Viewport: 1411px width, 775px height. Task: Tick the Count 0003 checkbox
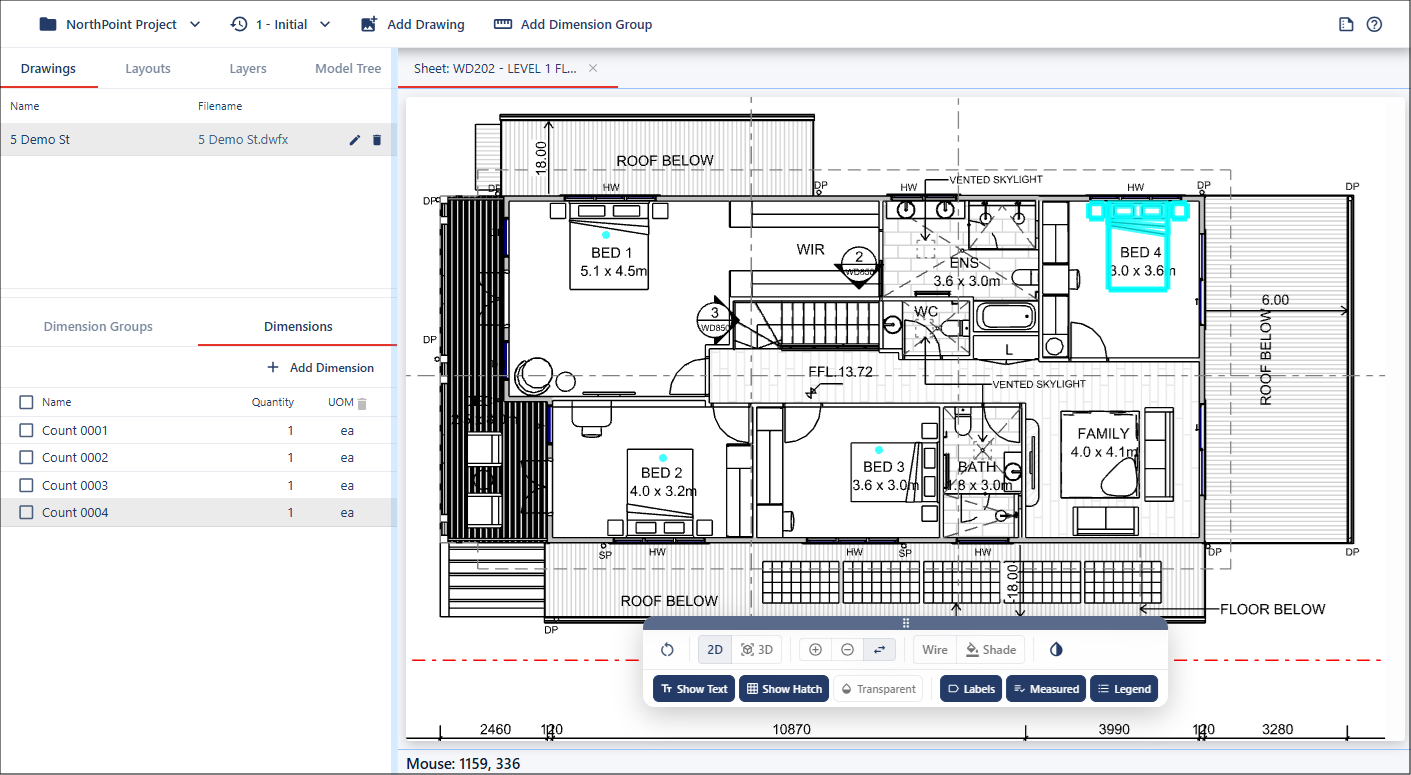tap(27, 486)
